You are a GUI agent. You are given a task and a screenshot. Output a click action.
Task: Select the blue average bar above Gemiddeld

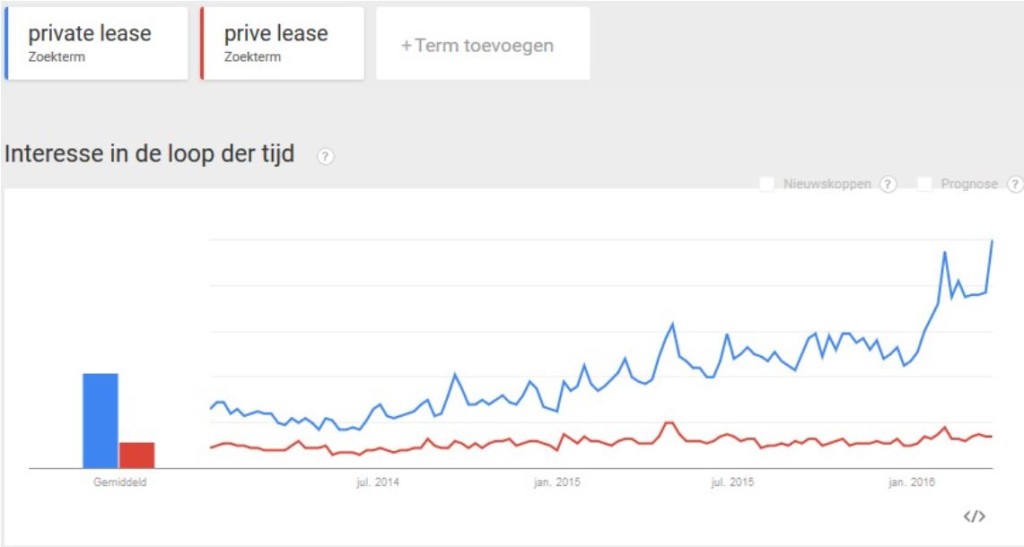100,420
